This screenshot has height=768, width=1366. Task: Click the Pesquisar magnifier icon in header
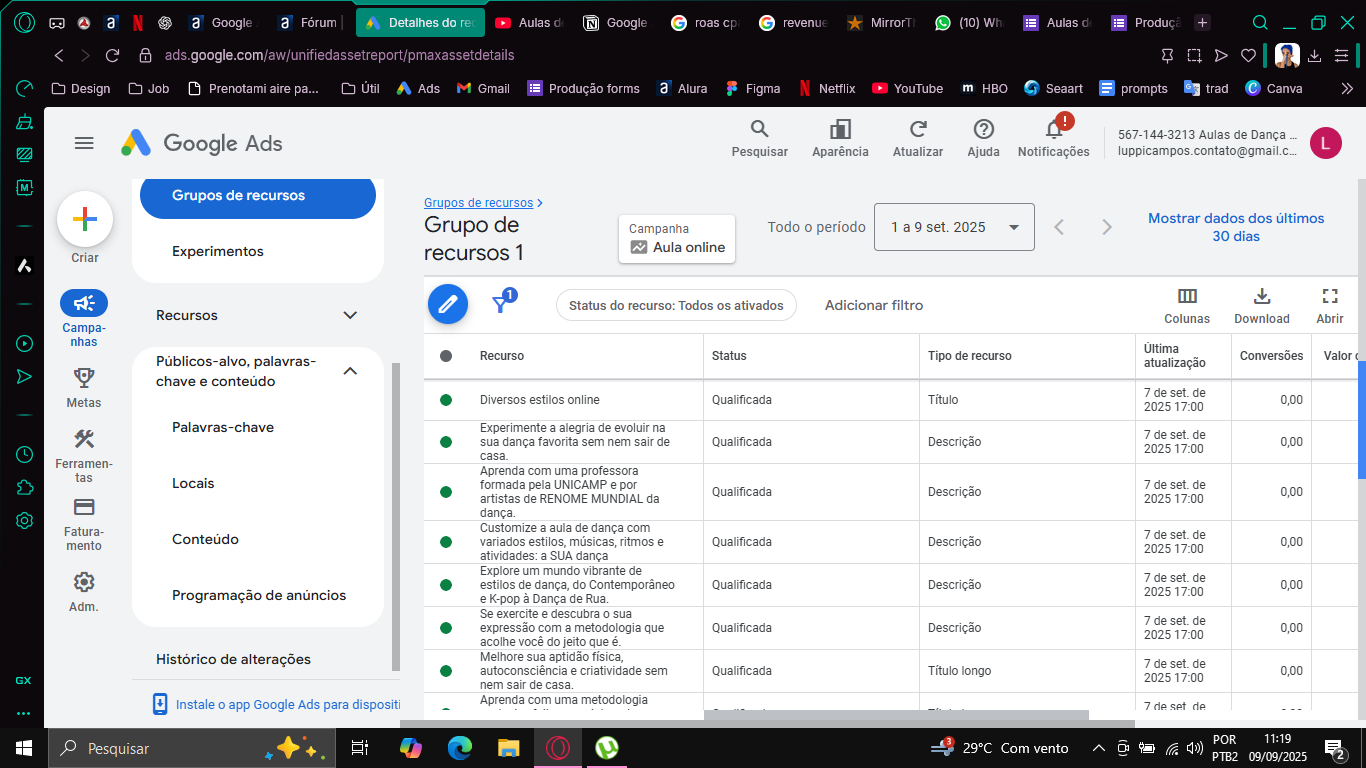(760, 129)
